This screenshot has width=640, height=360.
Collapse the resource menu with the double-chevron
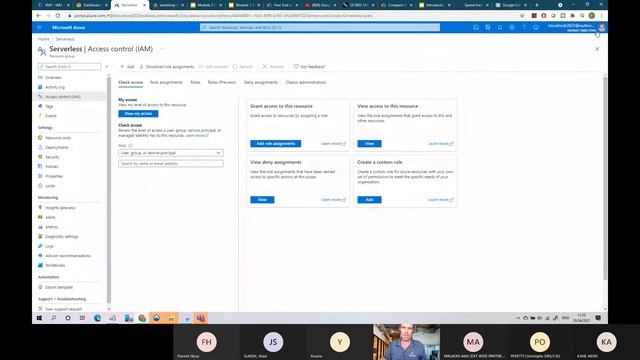107,67
